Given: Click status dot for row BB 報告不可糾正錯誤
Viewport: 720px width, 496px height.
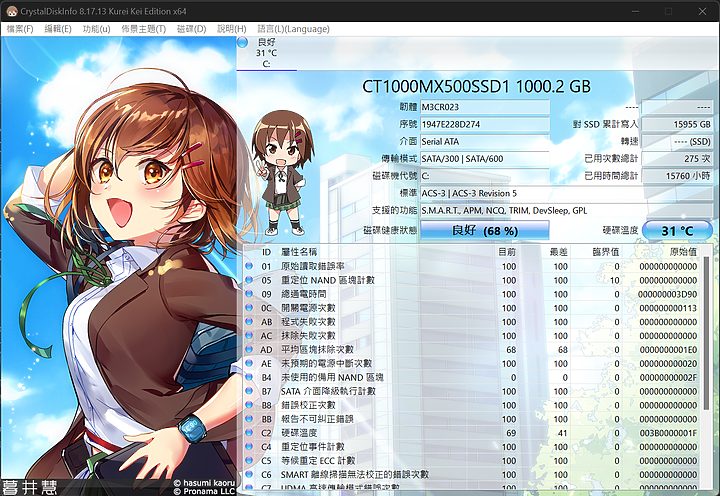Looking at the screenshot, I should pyautogui.click(x=249, y=418).
